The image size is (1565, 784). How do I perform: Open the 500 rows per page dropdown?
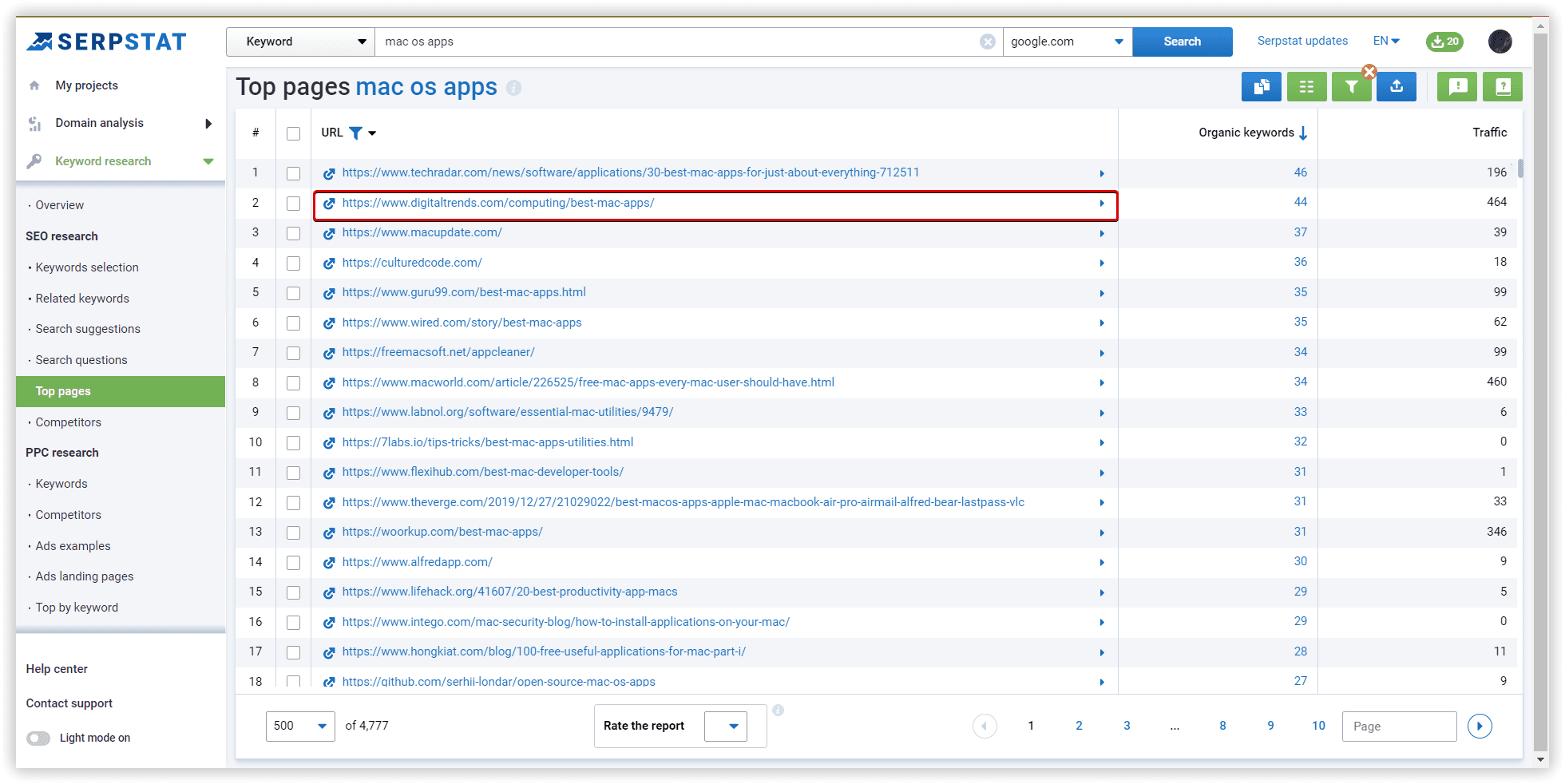[300, 726]
